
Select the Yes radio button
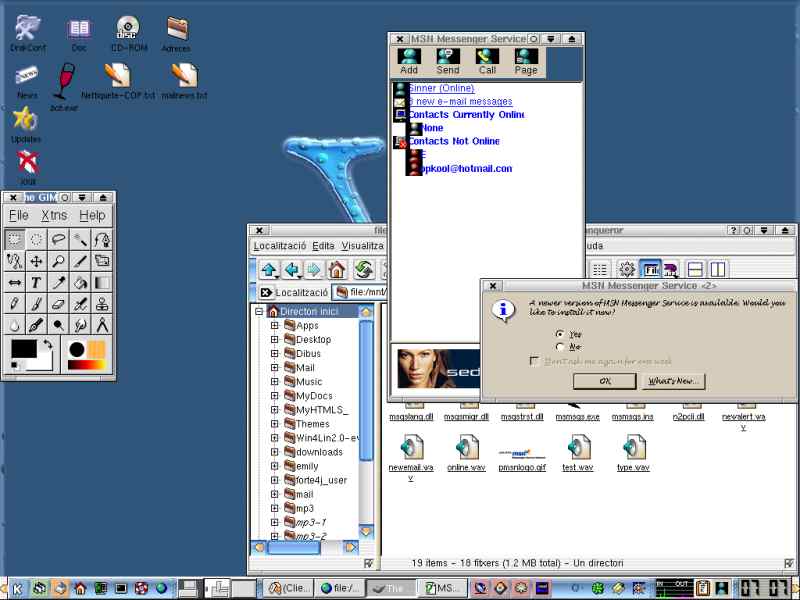pyautogui.click(x=560, y=334)
